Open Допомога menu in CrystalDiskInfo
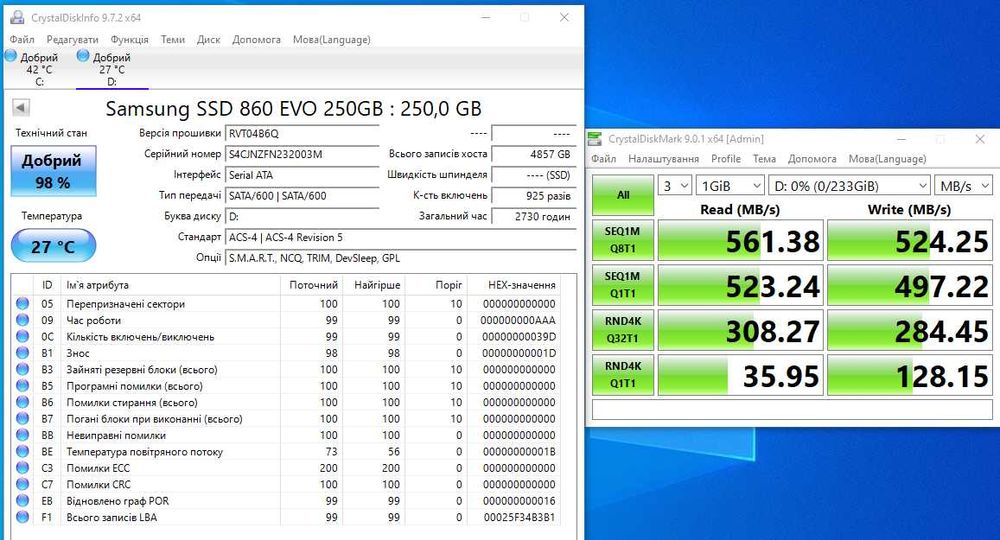The image size is (1000, 540). 256,40
